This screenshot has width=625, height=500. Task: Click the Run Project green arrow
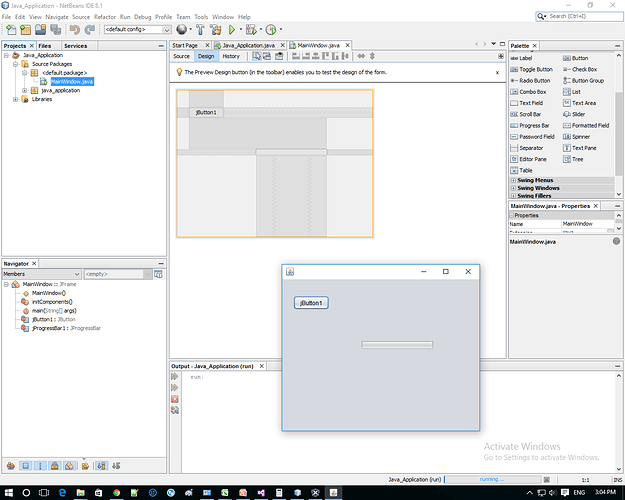coord(232,30)
